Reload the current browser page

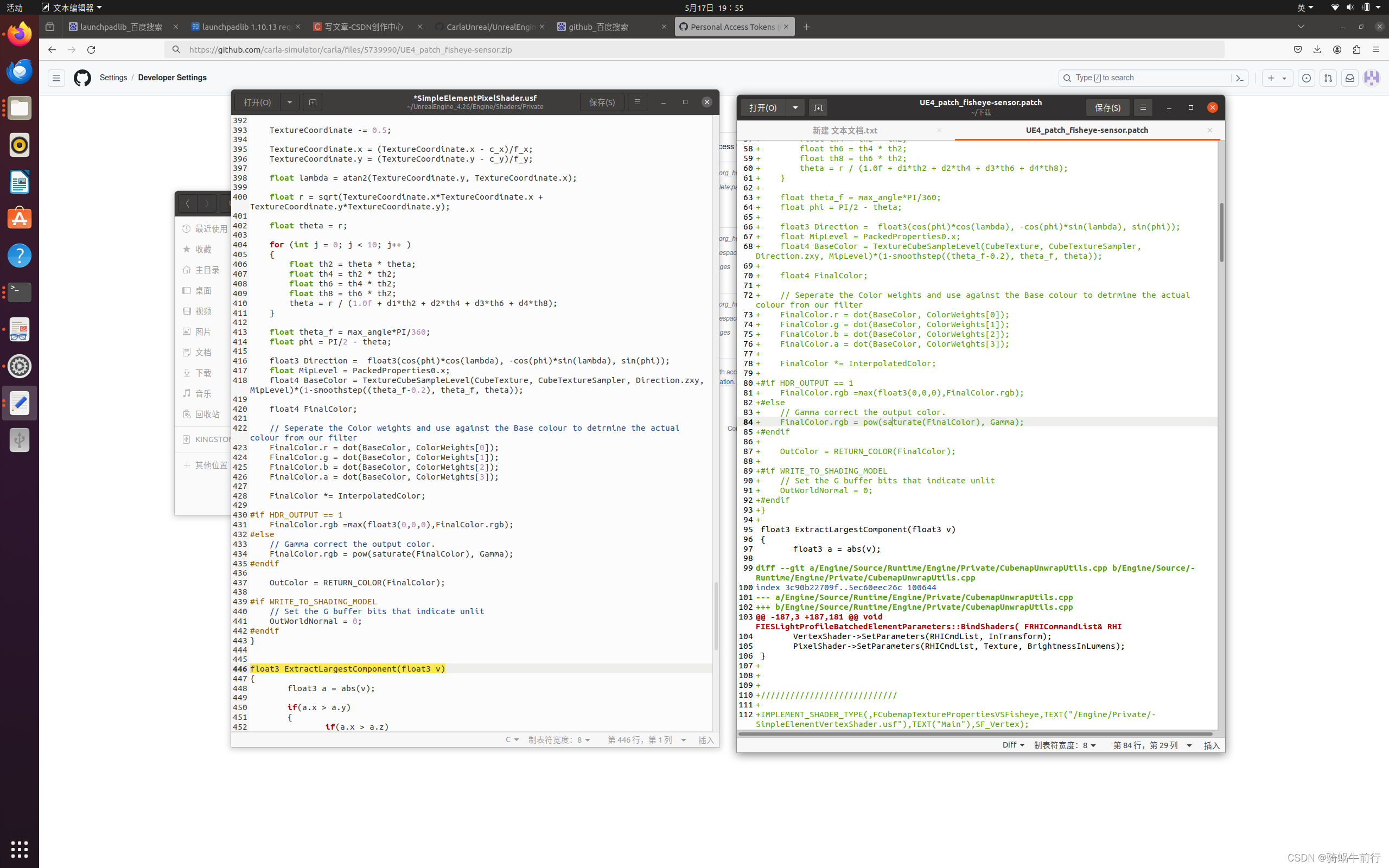tap(91, 50)
